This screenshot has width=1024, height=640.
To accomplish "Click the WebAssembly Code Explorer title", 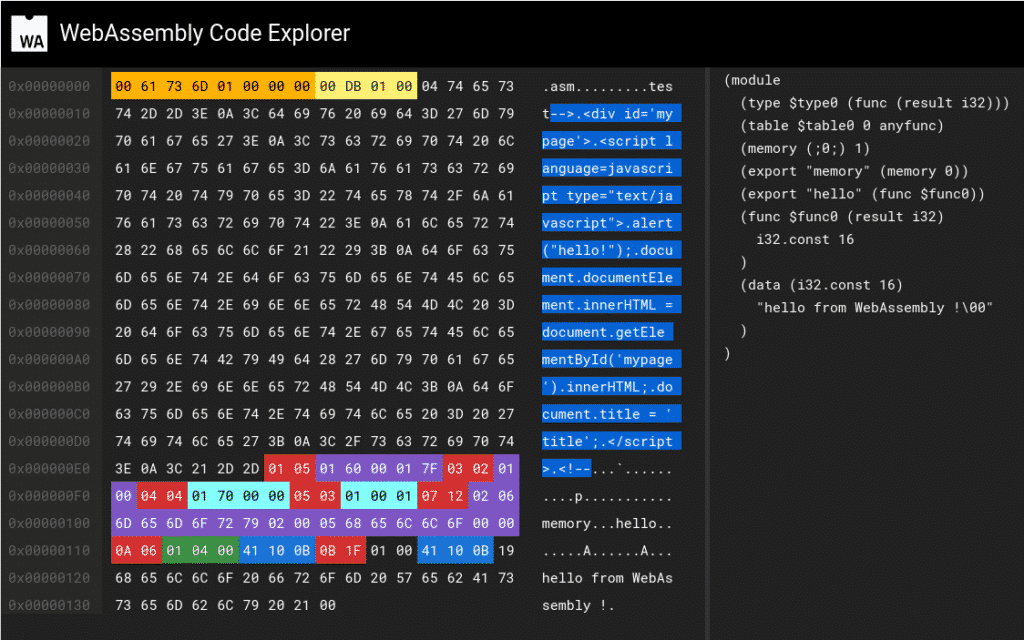I will (204, 33).
